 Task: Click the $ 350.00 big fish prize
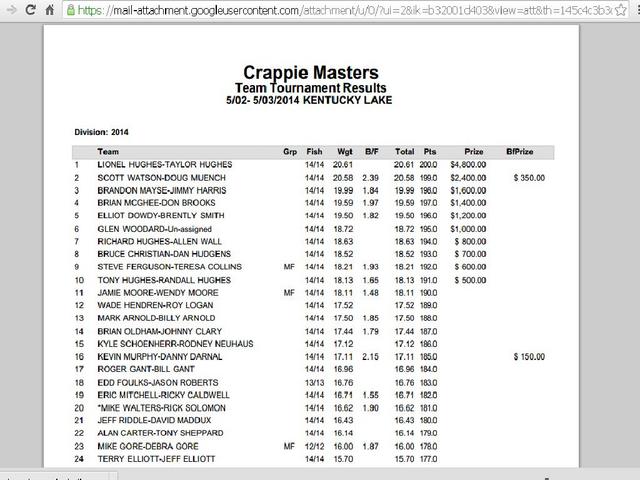pos(529,178)
